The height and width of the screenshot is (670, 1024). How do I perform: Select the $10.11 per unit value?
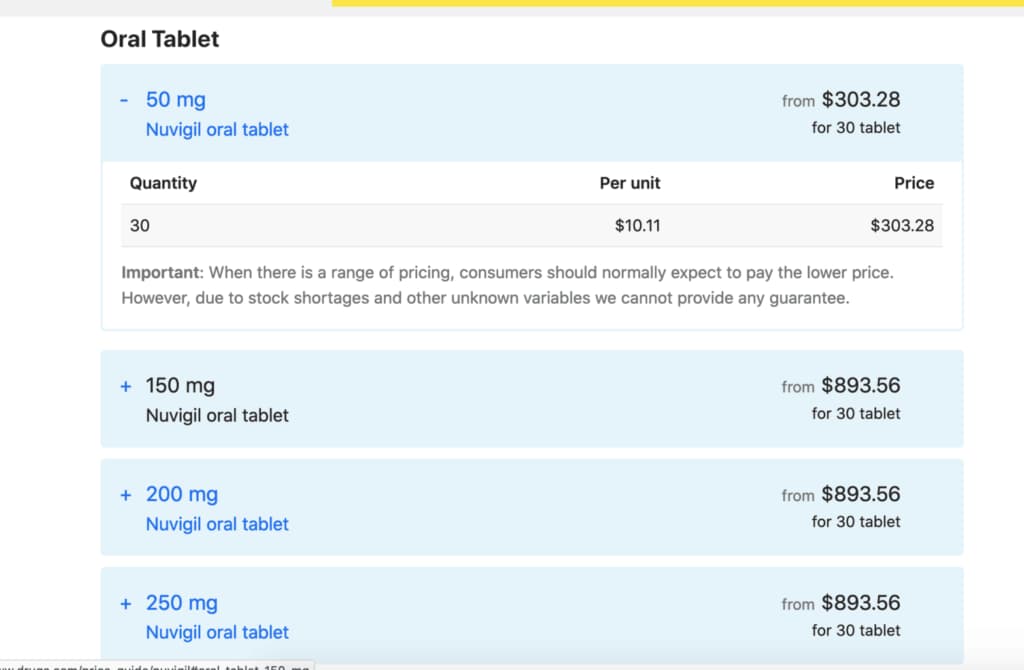coord(638,225)
